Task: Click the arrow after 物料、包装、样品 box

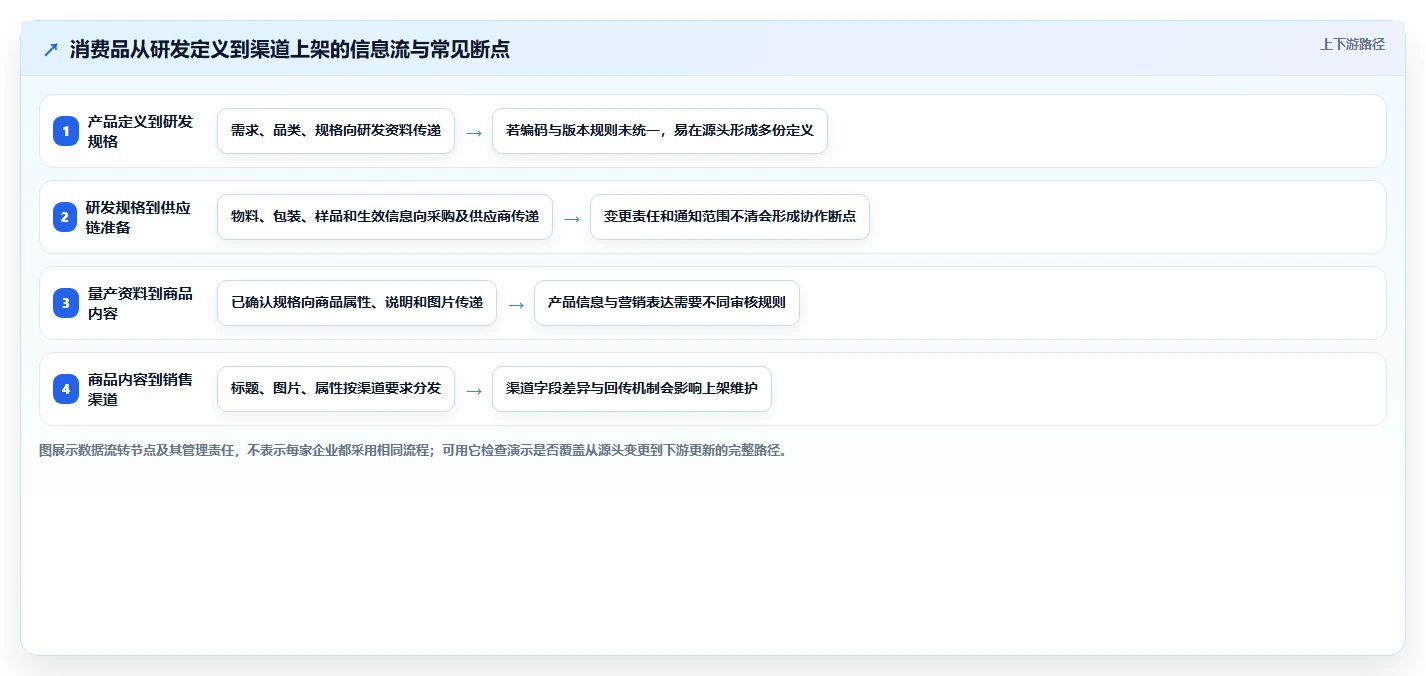Action: [572, 218]
